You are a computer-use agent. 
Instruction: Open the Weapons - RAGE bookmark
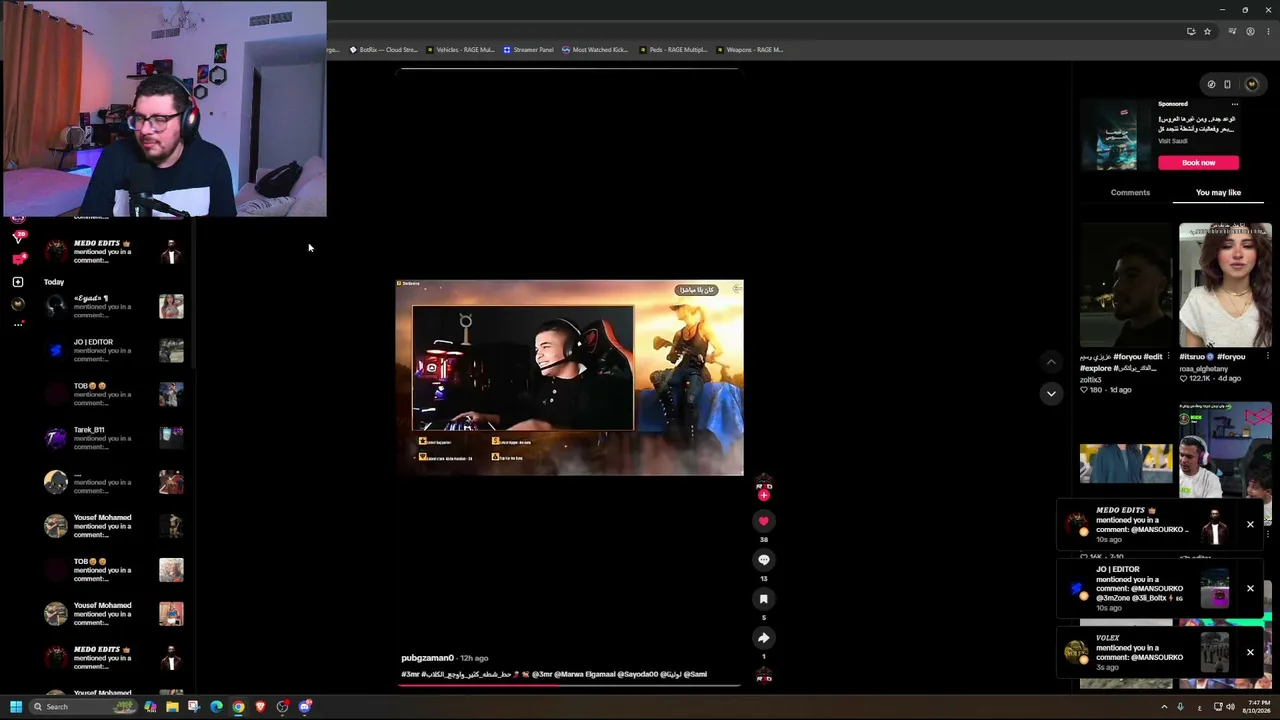(x=750, y=50)
